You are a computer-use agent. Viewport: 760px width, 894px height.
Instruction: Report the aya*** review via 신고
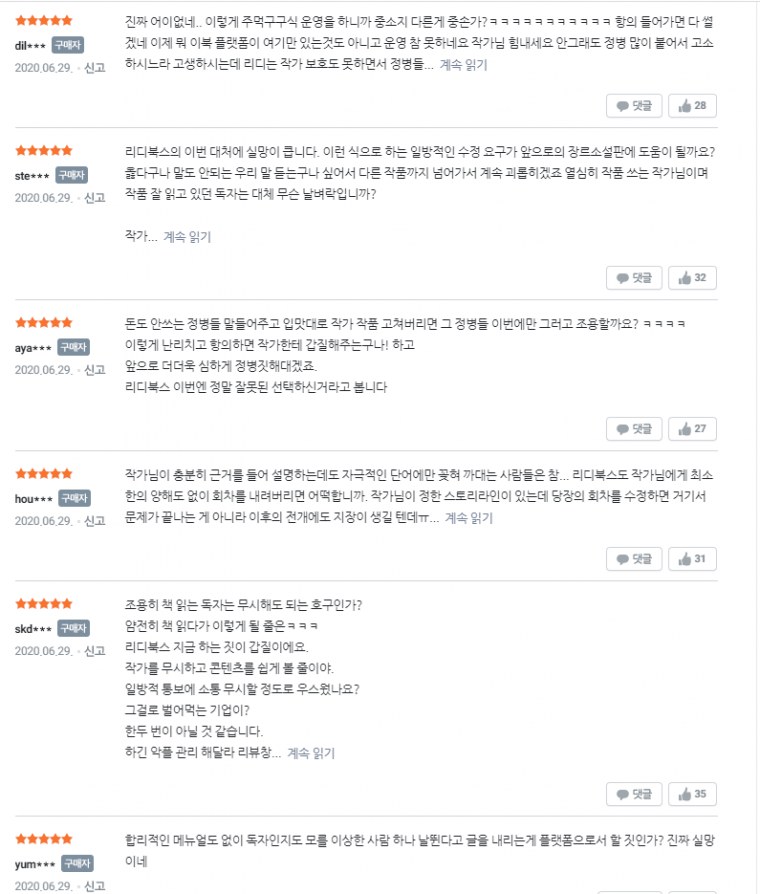(x=95, y=370)
